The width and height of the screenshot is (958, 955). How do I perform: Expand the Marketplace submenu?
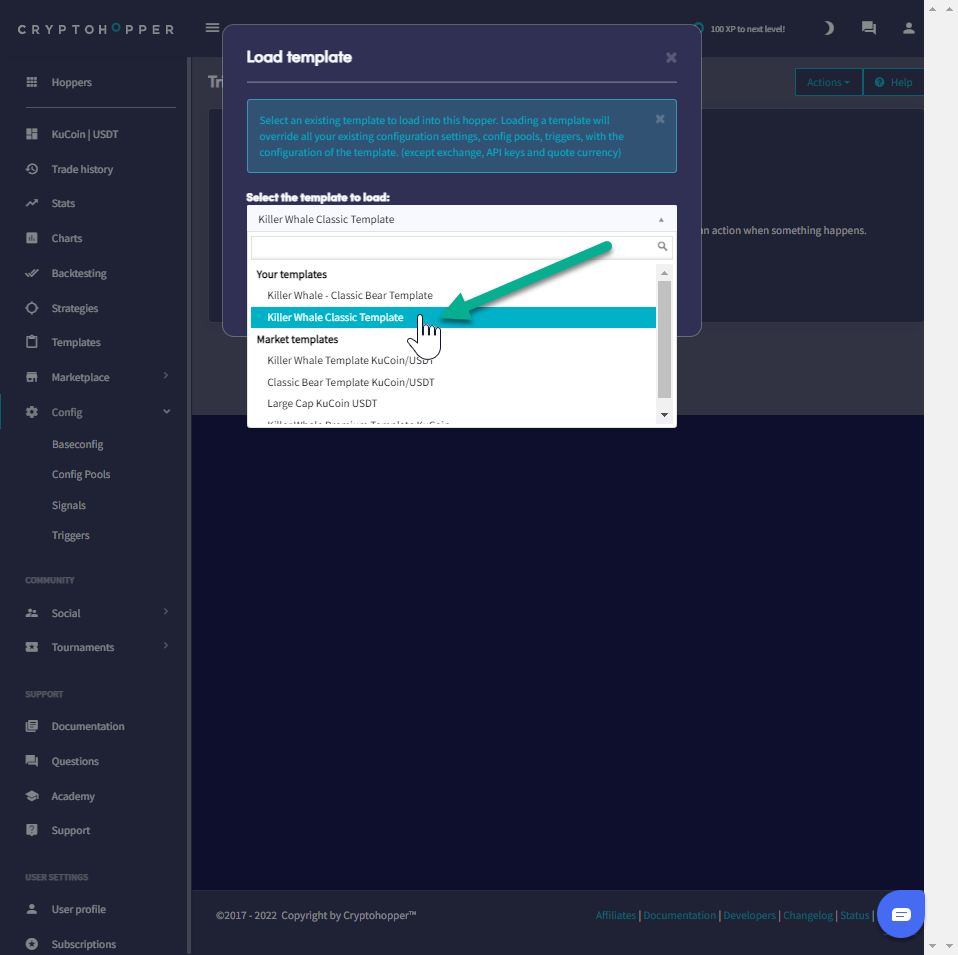pos(166,377)
